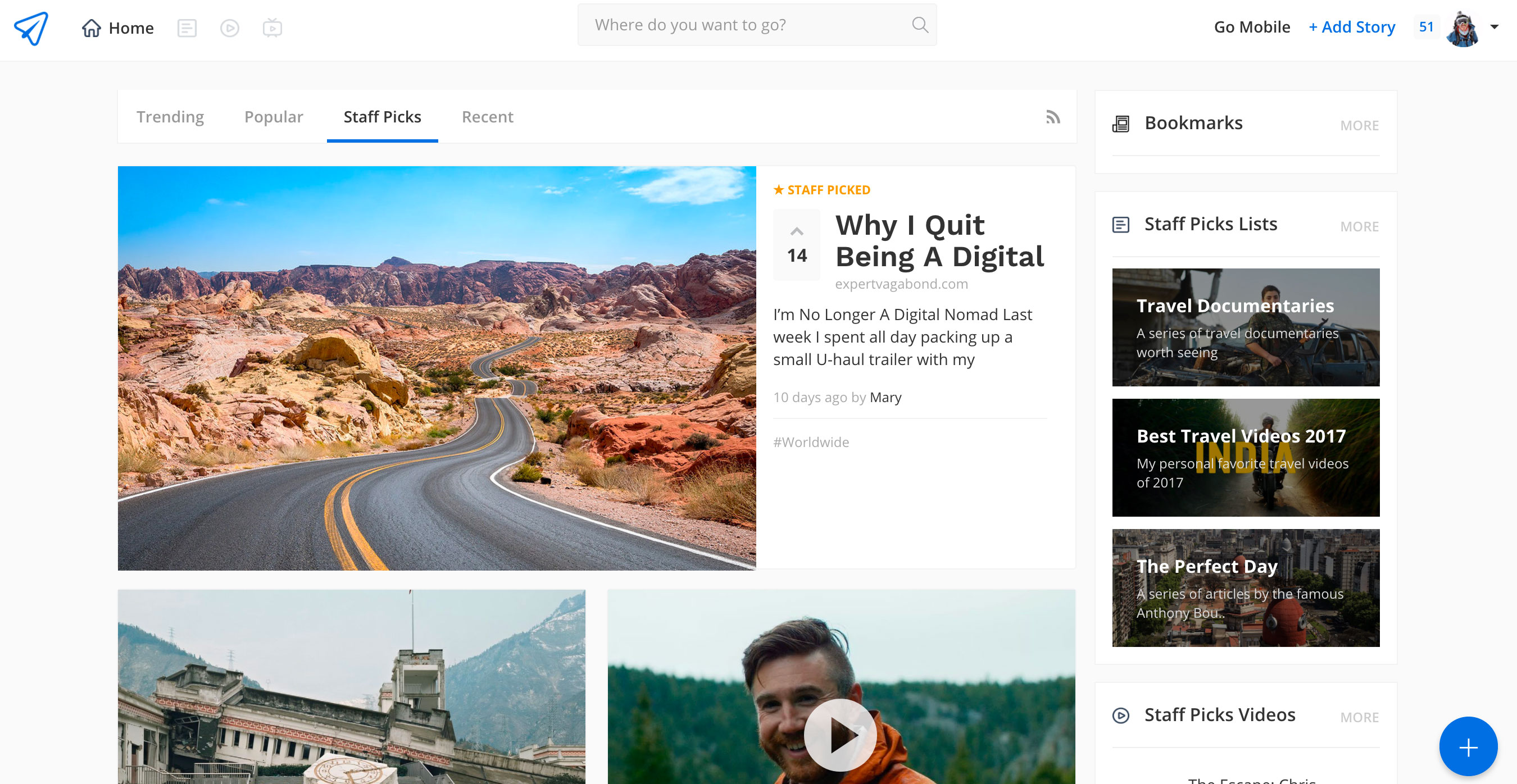The width and height of the screenshot is (1517, 784).
Task: Click the search magnifier icon
Action: coord(920,25)
